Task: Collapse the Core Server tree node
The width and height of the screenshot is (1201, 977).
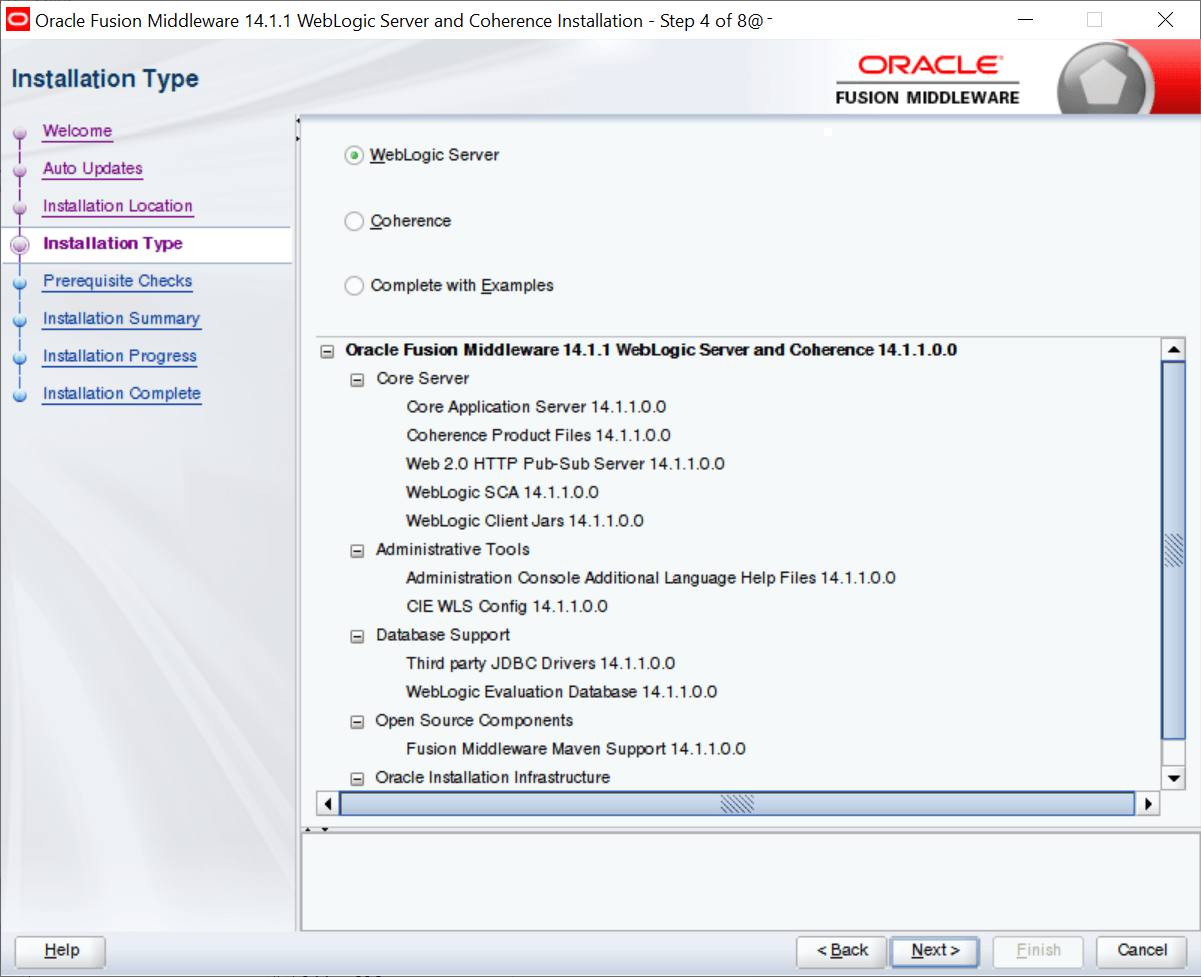Action: tap(357, 379)
